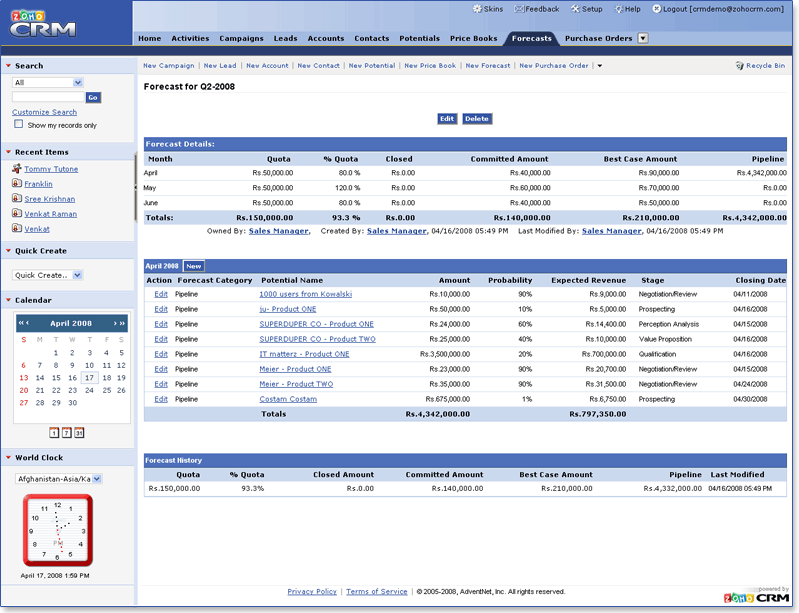Open the IT matterz - Product ONE link

(x=304, y=354)
